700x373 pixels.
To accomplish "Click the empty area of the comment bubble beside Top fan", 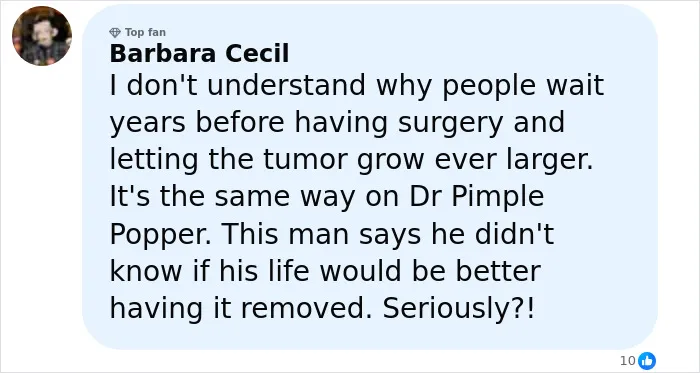I will [402, 33].
